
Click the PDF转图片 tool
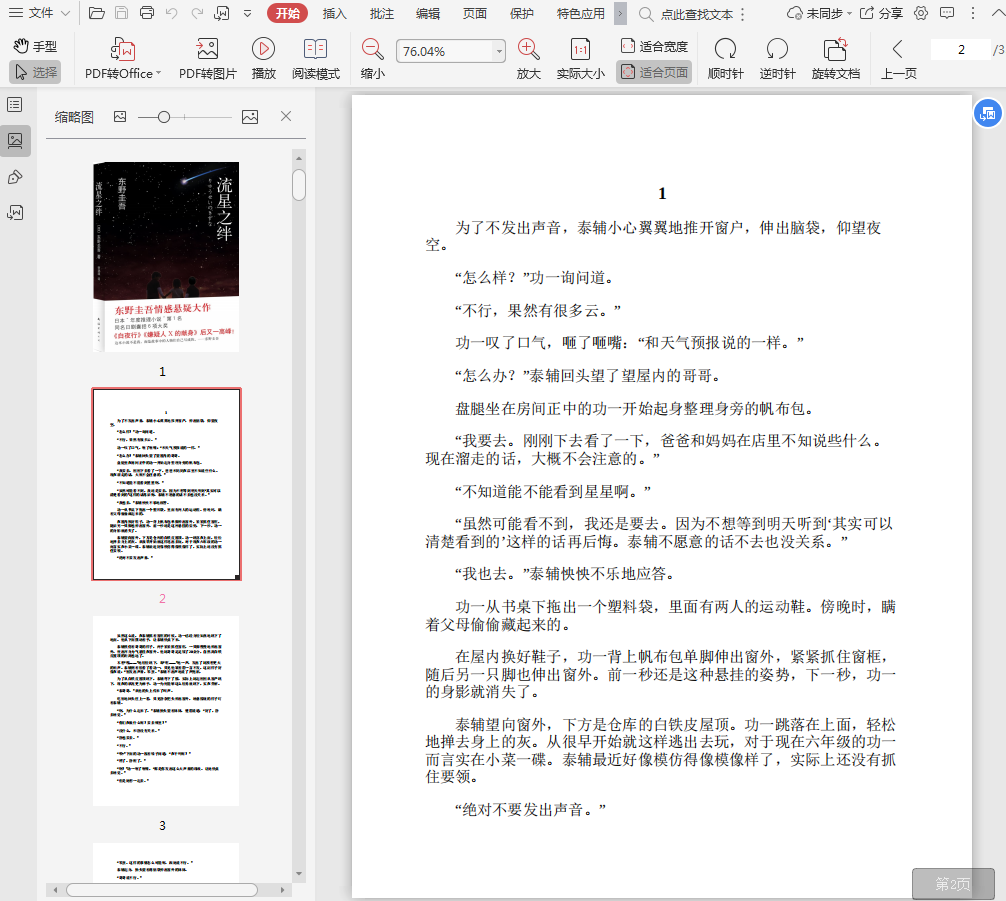pyautogui.click(x=207, y=59)
